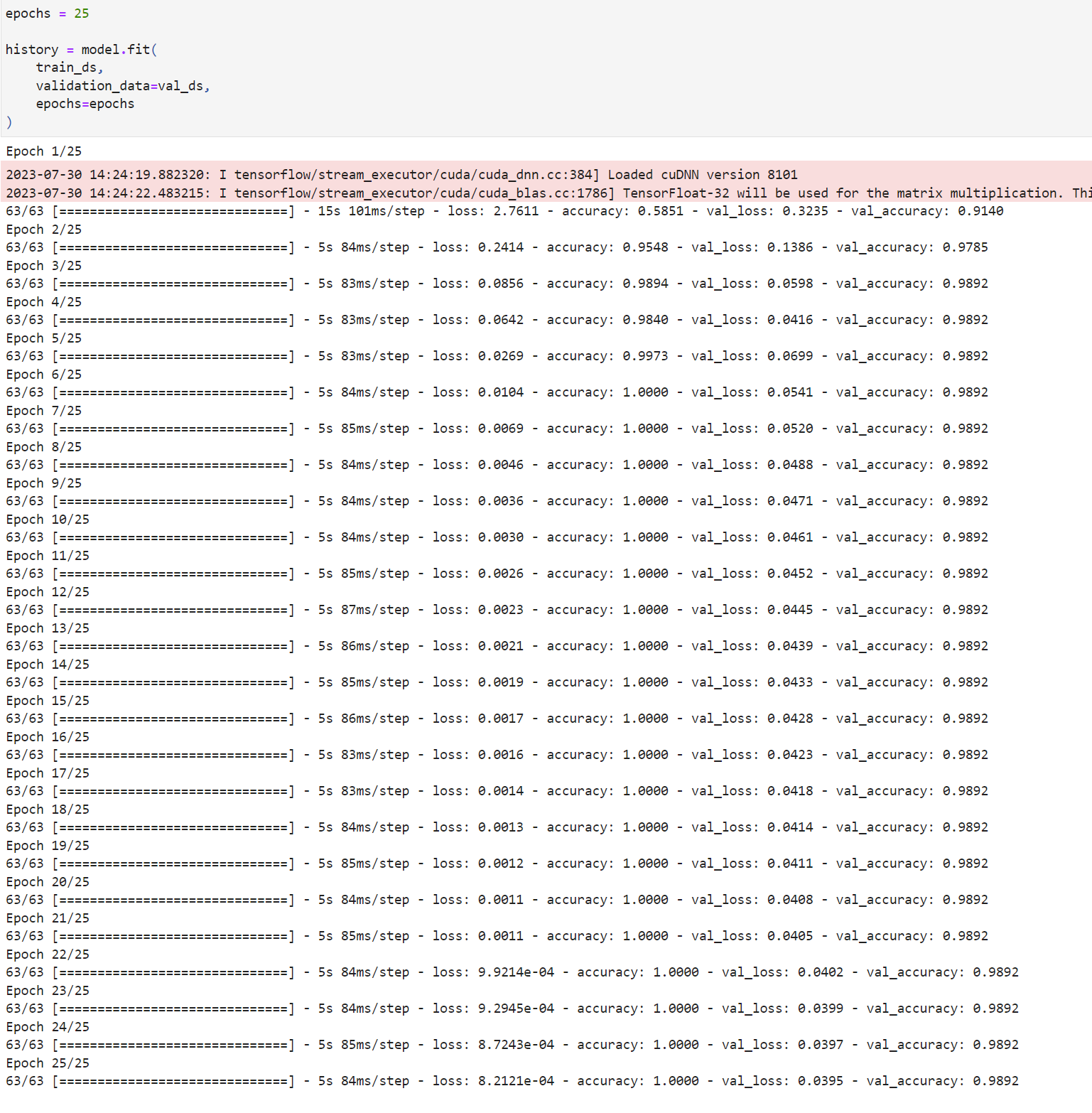This screenshot has width=1092, height=1113.
Task: Click the output row with loss 9.2945e-04
Action: click(512, 1009)
